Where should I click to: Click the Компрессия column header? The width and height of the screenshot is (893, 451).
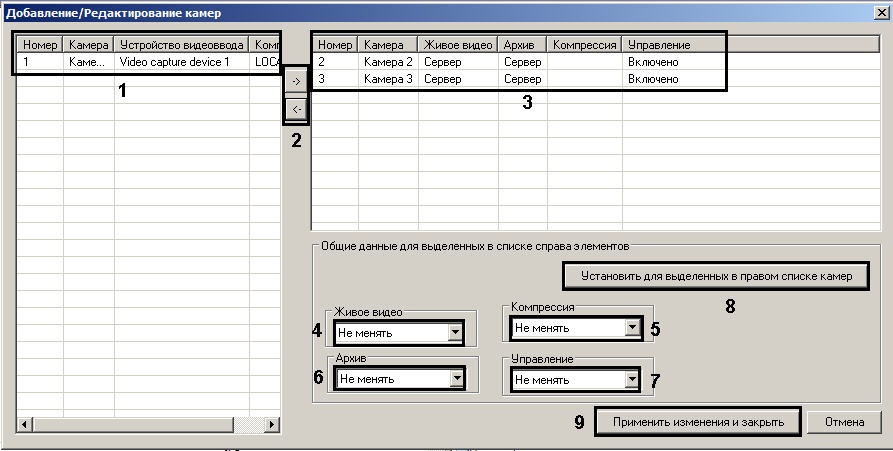tap(584, 45)
